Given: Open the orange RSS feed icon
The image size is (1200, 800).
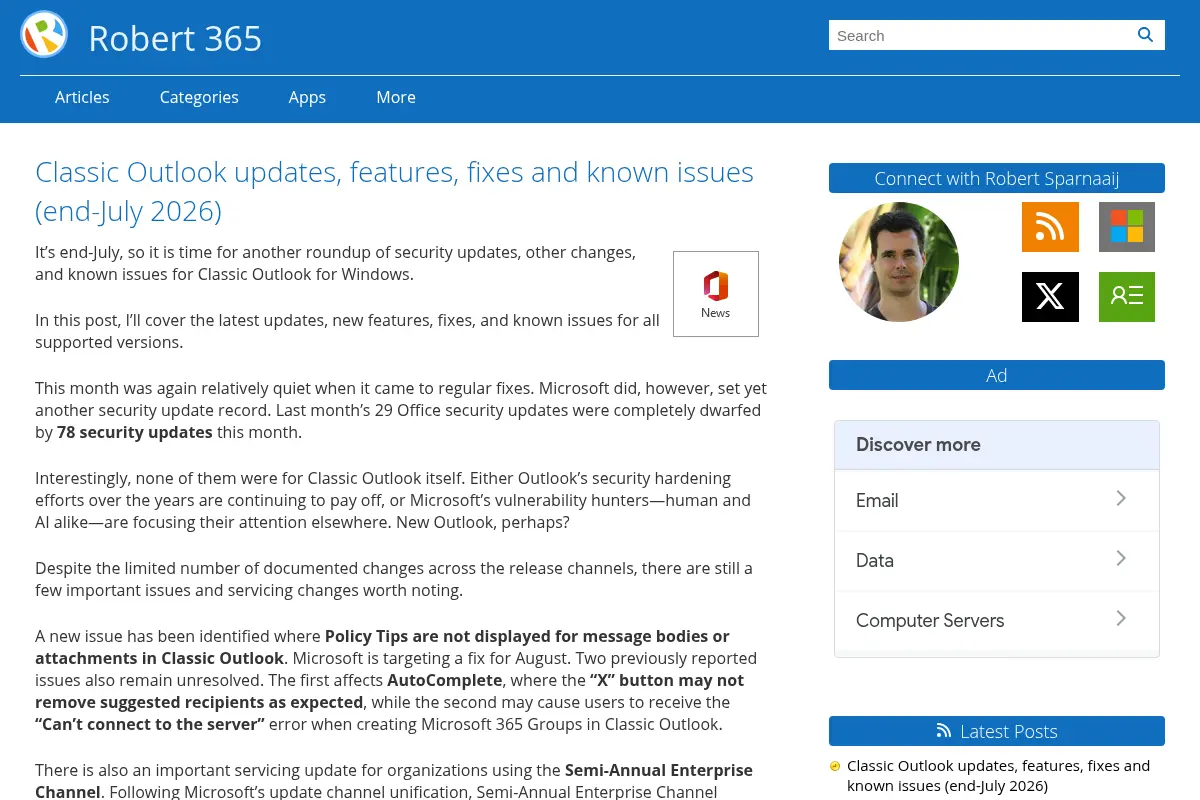Looking at the screenshot, I should coord(1050,227).
